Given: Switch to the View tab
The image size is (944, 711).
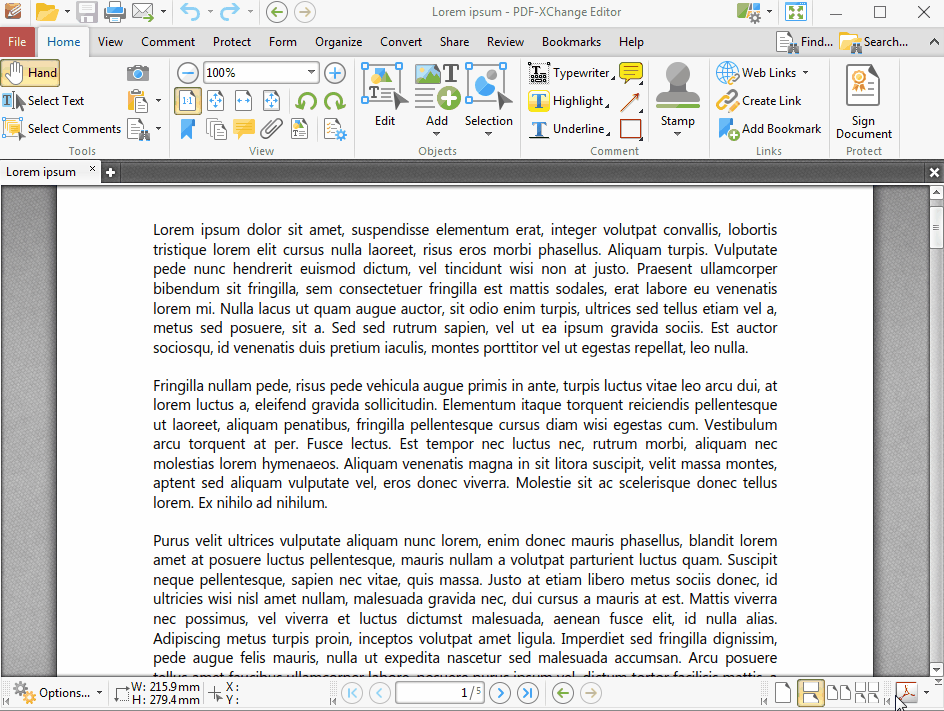Looking at the screenshot, I should coord(110,42).
